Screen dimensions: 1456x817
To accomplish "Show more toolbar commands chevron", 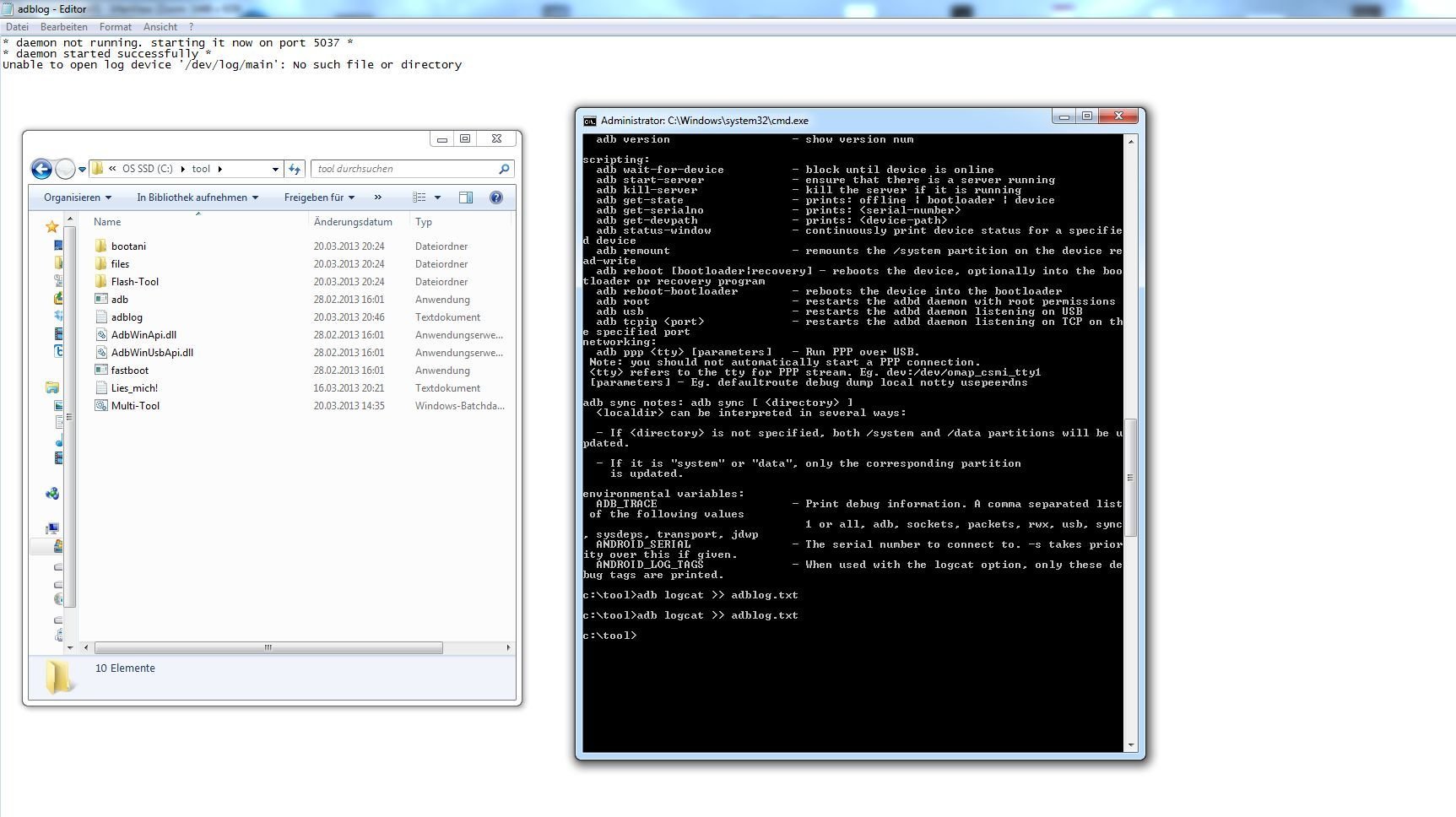I will 377,197.
